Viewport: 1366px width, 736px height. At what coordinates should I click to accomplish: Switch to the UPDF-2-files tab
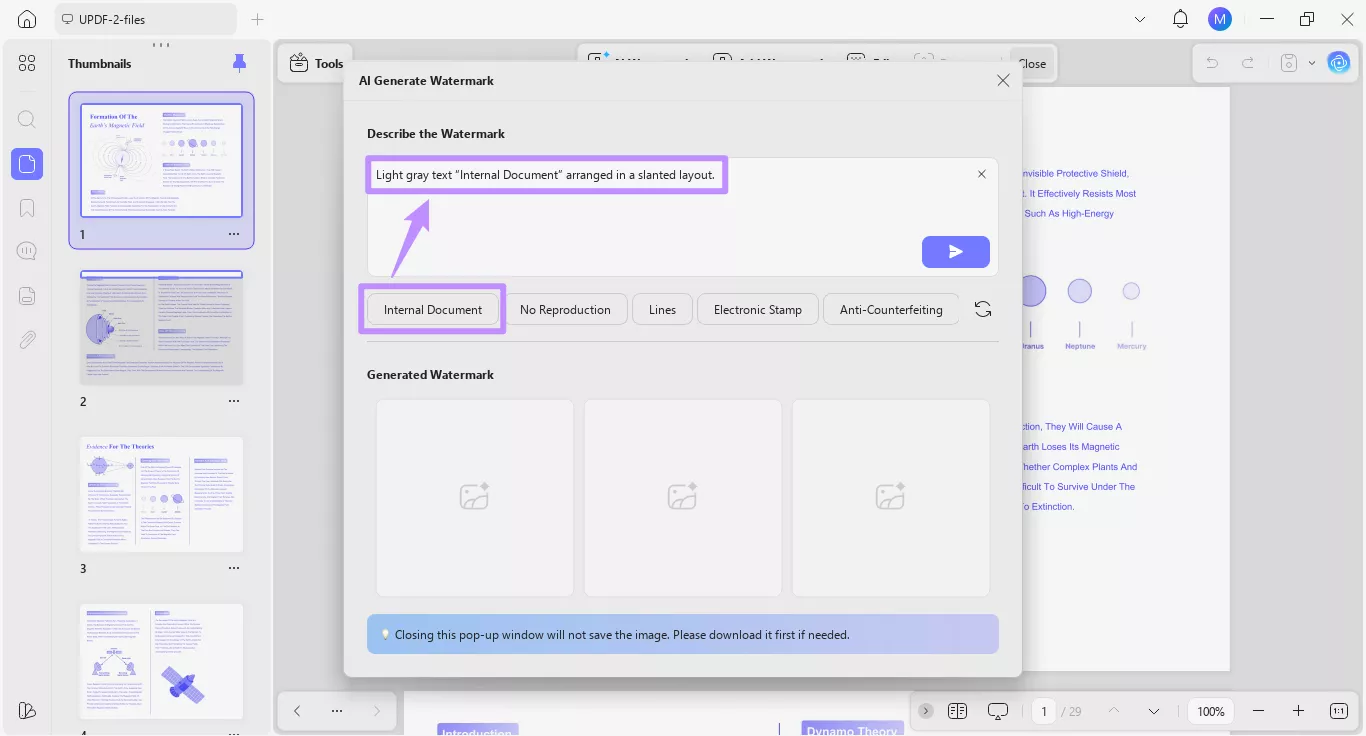click(x=145, y=18)
